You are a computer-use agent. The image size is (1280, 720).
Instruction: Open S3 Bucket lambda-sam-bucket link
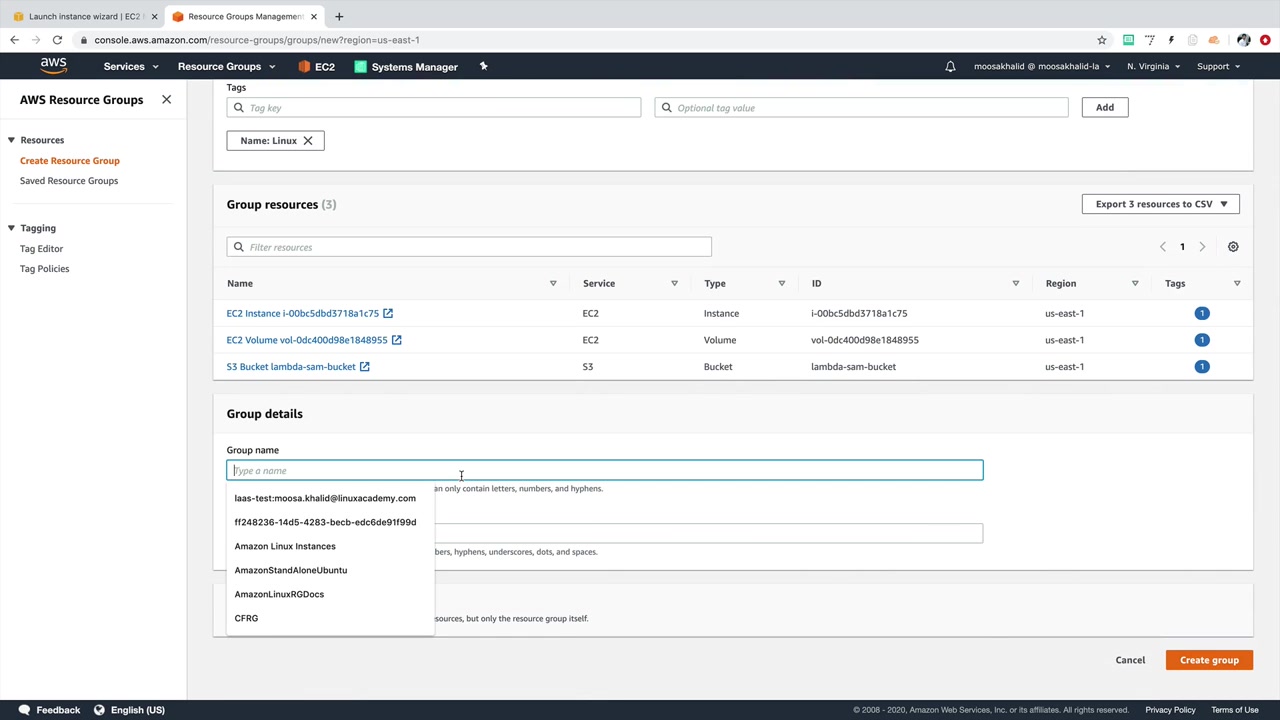pyautogui.click(x=291, y=367)
